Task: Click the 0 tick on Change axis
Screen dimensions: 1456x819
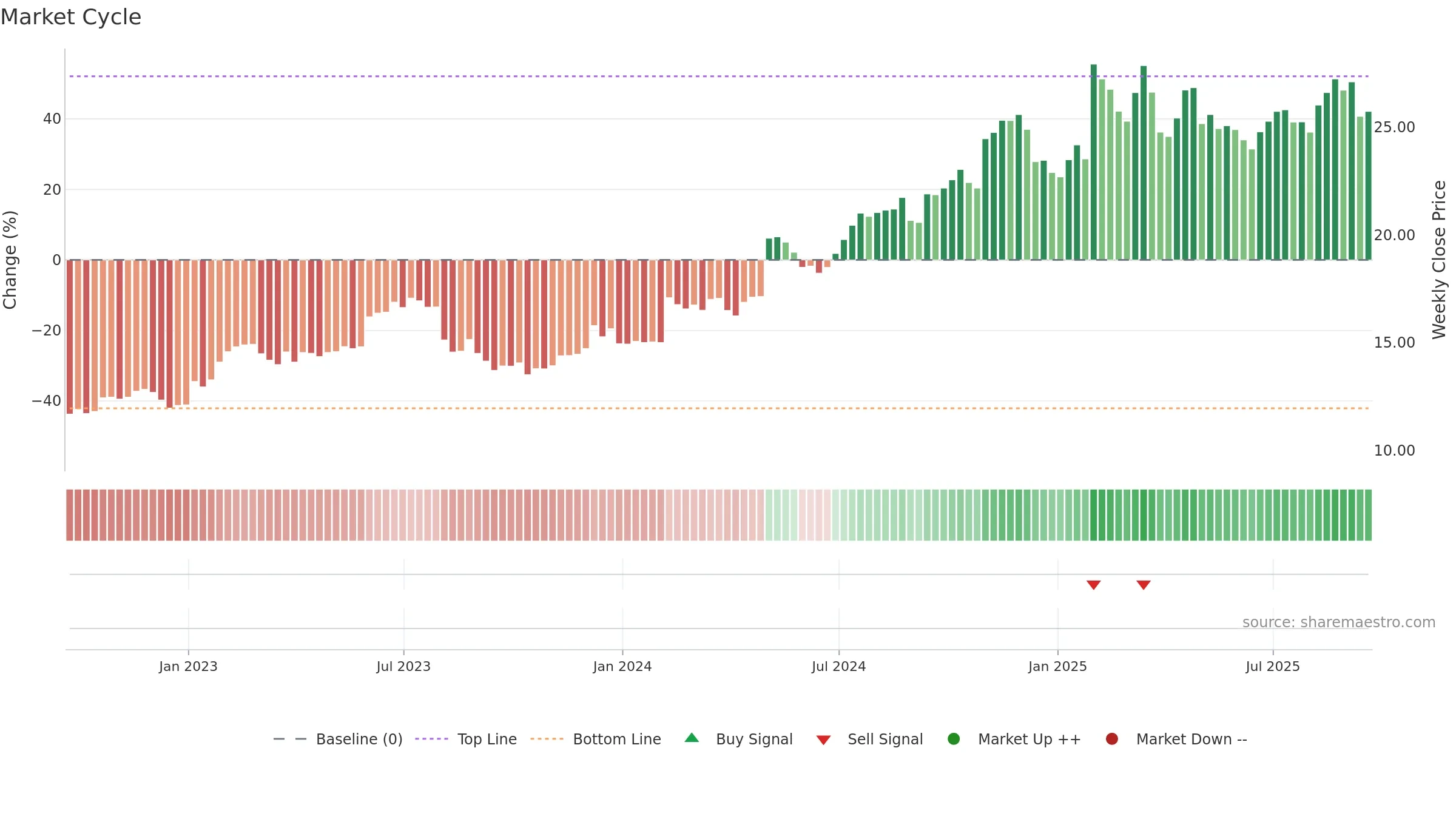Action: pyautogui.click(x=57, y=260)
